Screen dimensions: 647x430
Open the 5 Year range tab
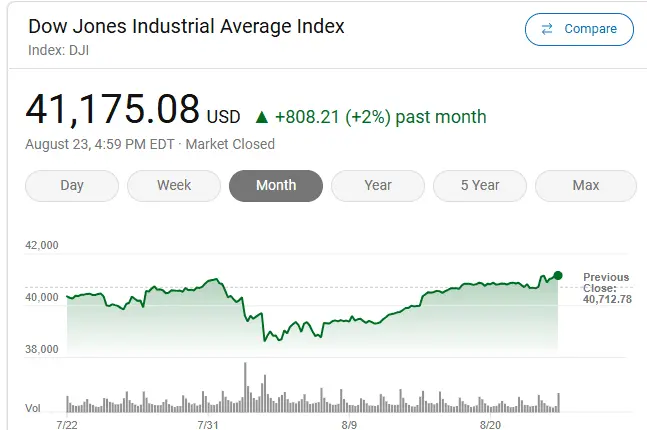coord(480,185)
